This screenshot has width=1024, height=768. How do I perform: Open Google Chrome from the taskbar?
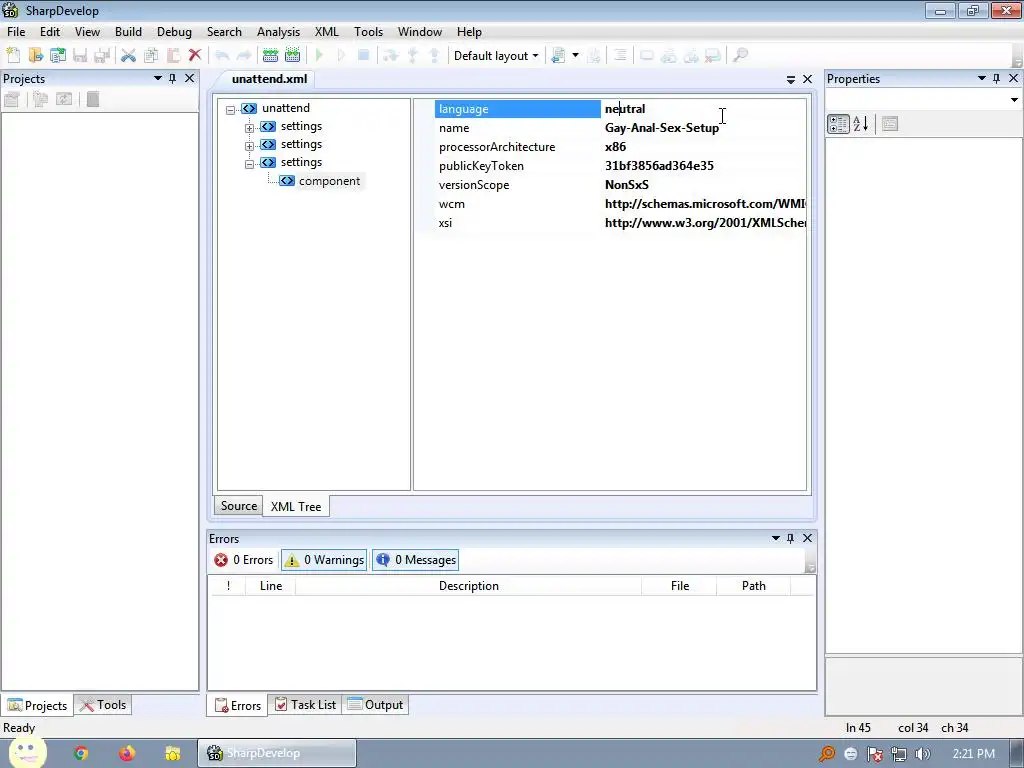(81, 753)
